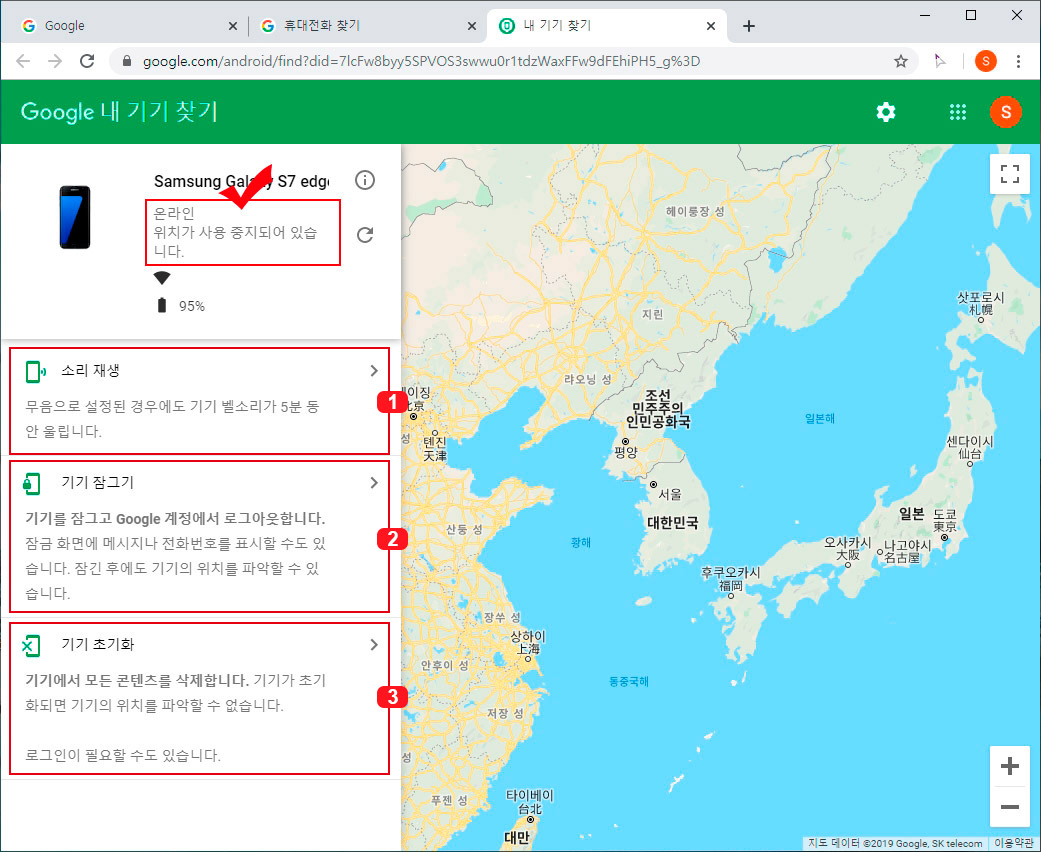Expand the 기기 초기화 option chevron
Image resolution: width=1041 pixels, height=852 pixels.
tap(374, 644)
